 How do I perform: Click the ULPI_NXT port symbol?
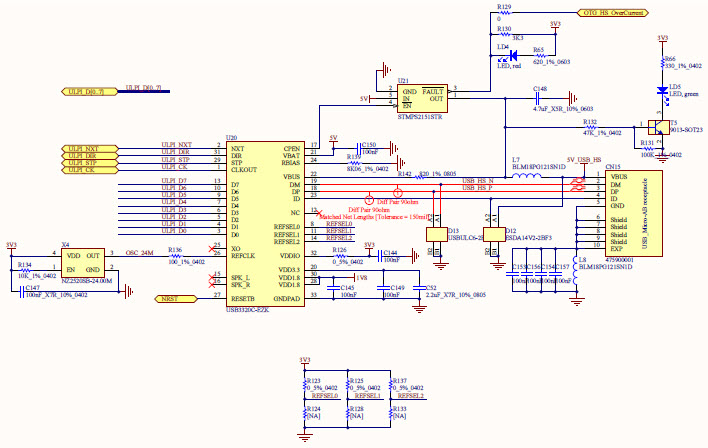tap(89, 149)
